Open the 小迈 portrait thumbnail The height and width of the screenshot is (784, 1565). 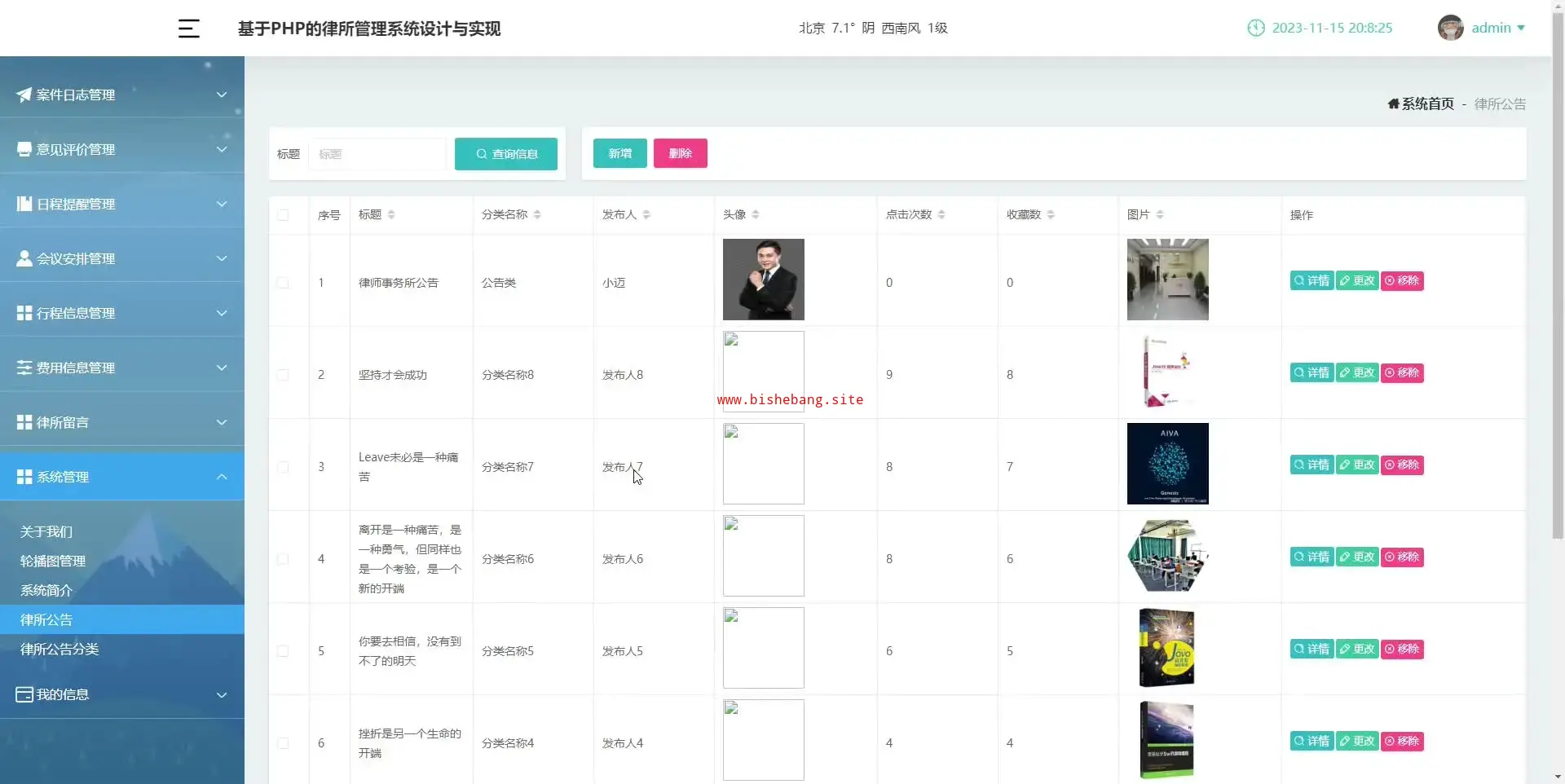tap(764, 280)
